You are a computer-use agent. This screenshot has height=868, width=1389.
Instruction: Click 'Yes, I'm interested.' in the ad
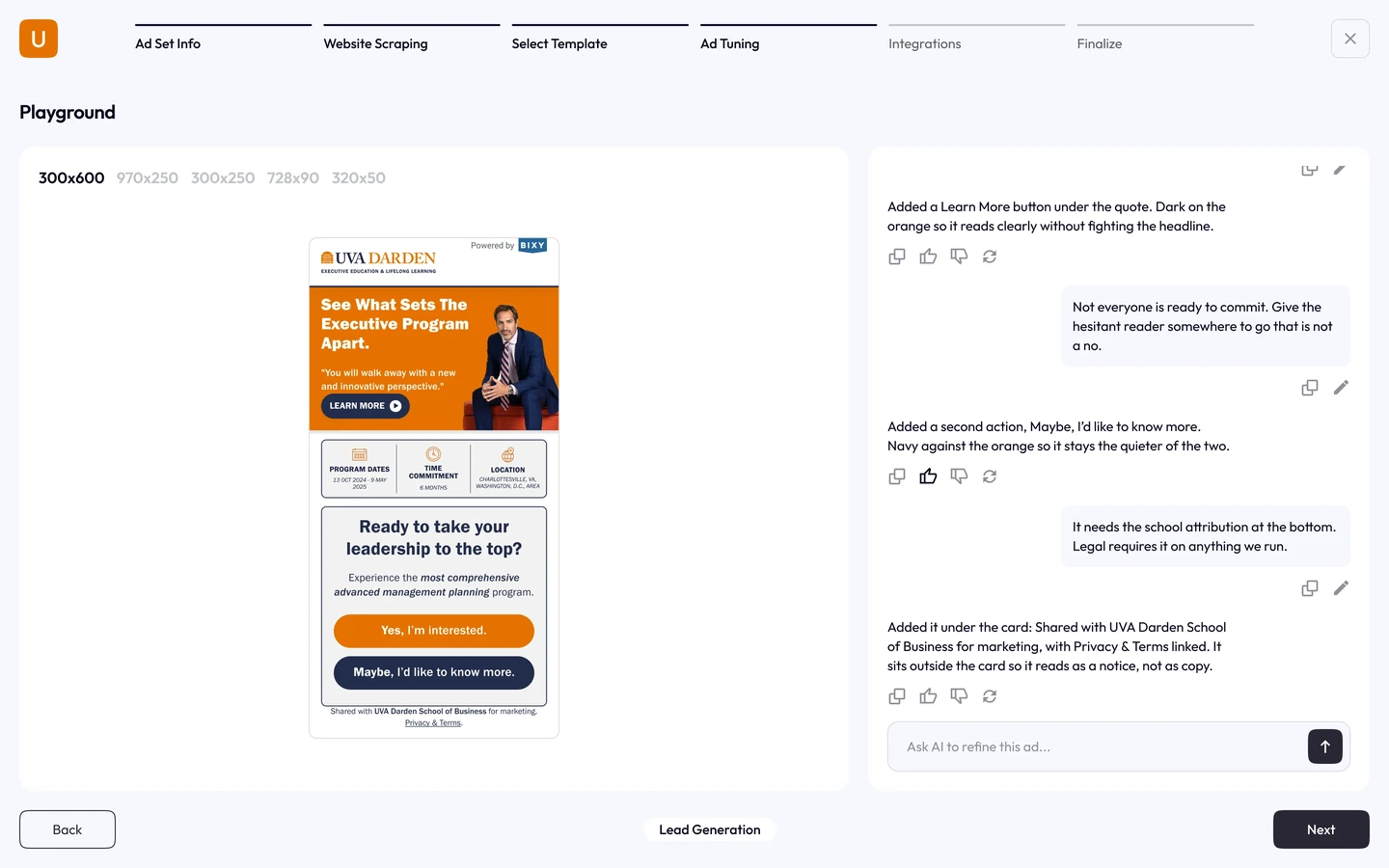click(x=434, y=631)
